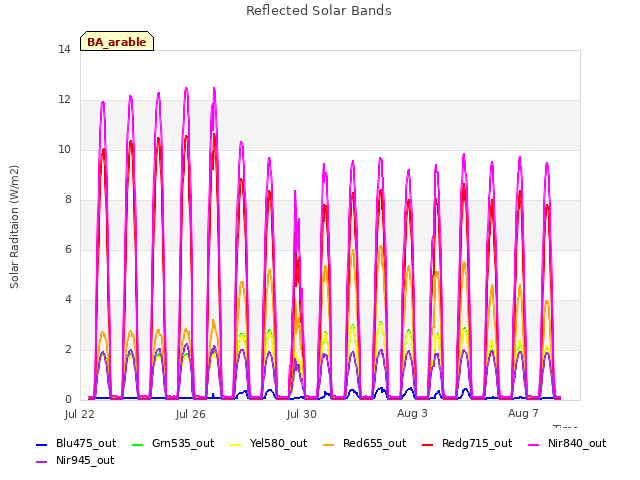Image resolution: width=640 pixels, height=480 pixels.
Task: Click the Aug 7 x-axis tick label
Action: coord(523,413)
